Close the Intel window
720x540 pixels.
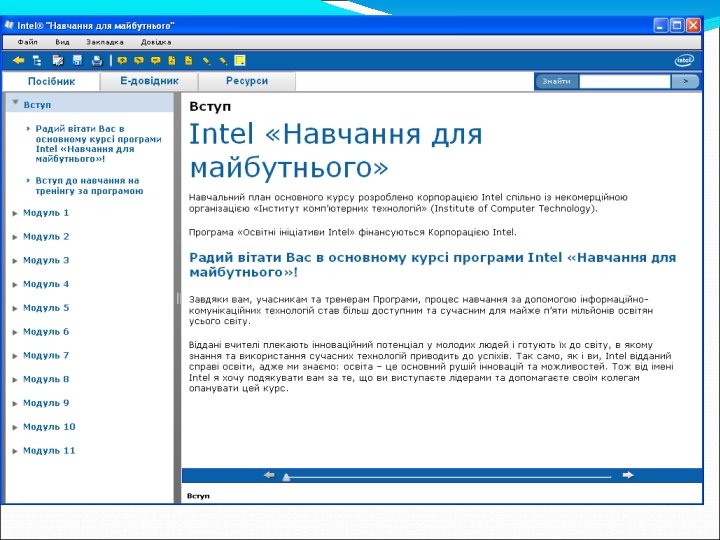coord(693,25)
